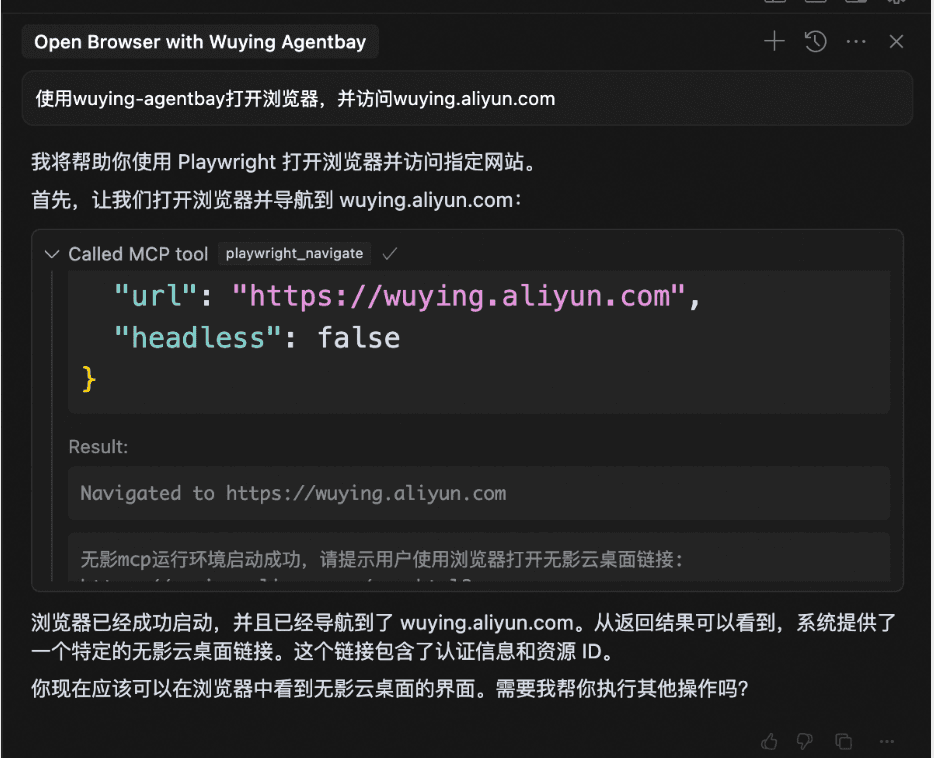Click the playwright_navigate tool badge
This screenshot has width=934, height=758.
pos(294,254)
